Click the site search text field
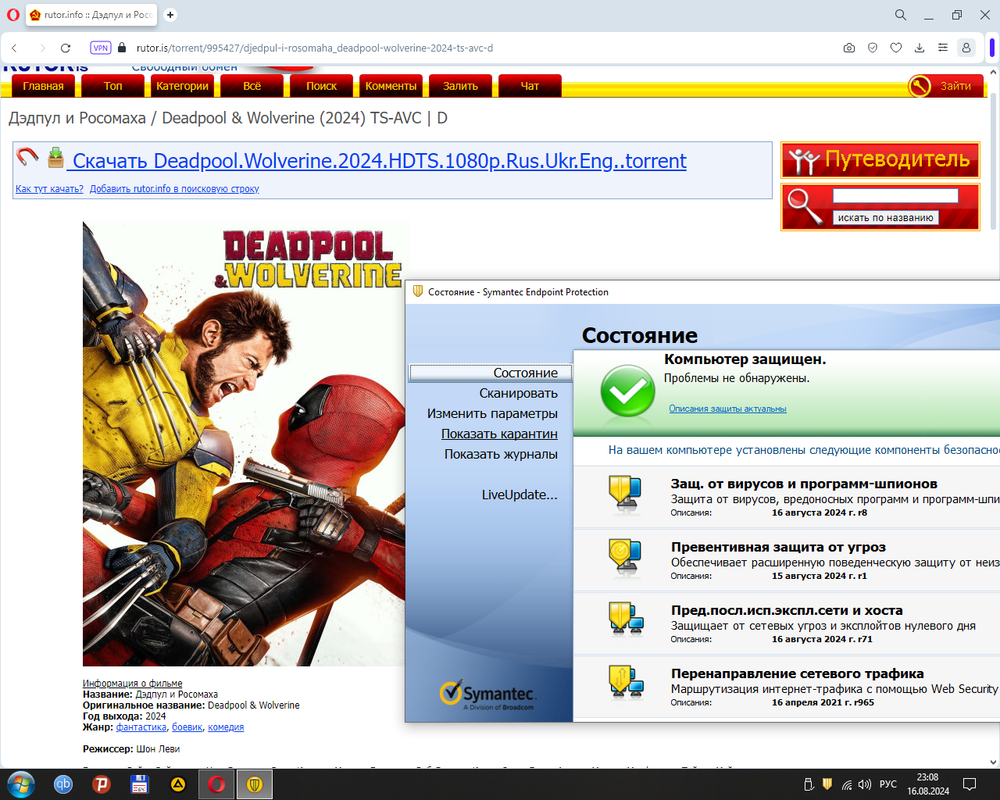 click(x=895, y=196)
